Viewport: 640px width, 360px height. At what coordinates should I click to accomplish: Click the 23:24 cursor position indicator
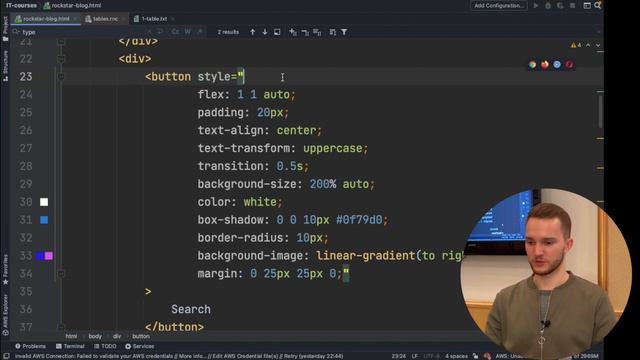[398, 356]
